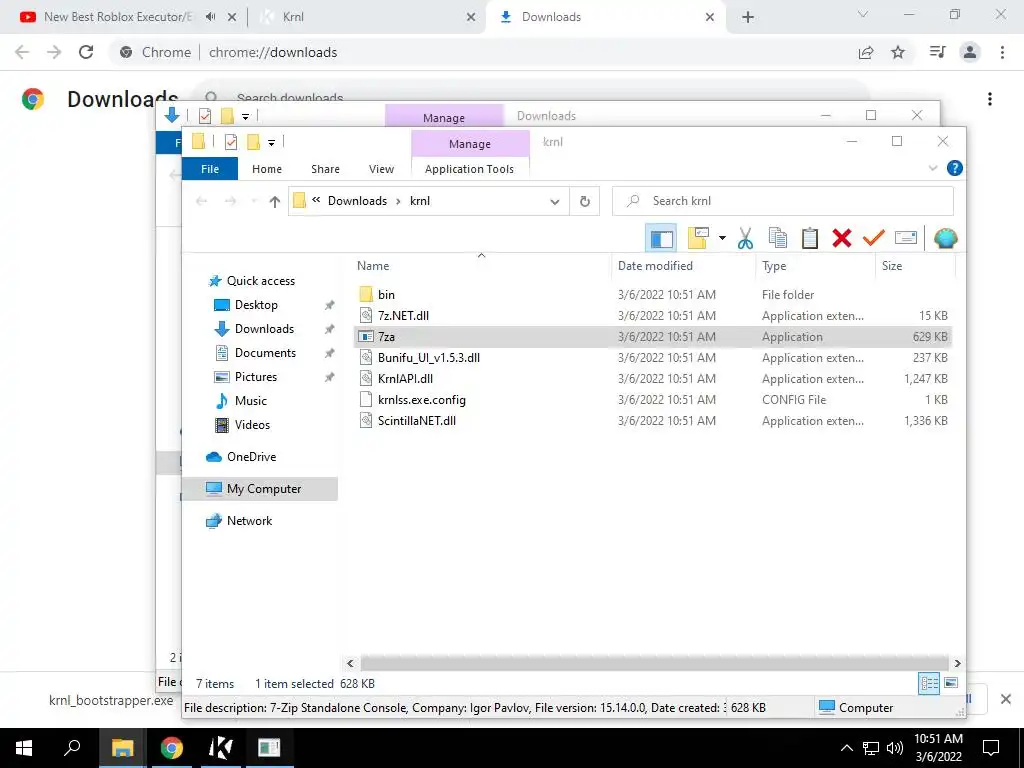
Task: Click the Manage tab in krnl window
Action: (x=470, y=144)
